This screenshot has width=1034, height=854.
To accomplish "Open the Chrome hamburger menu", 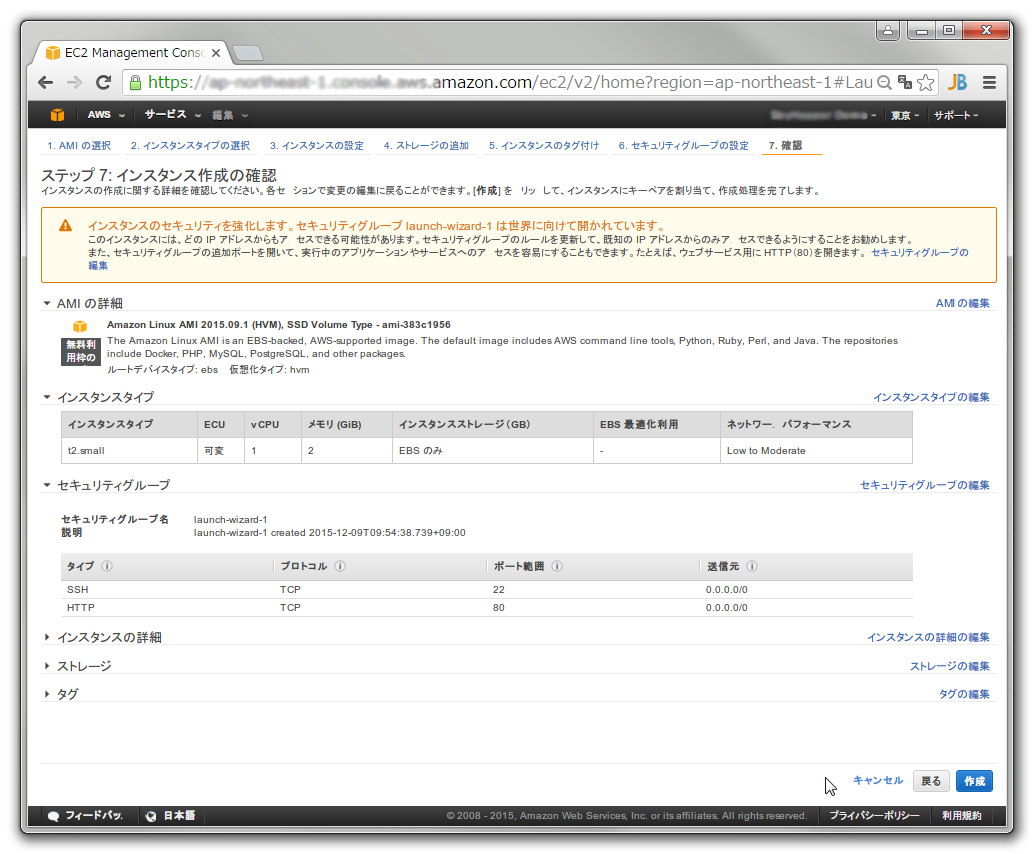I will click(x=989, y=82).
